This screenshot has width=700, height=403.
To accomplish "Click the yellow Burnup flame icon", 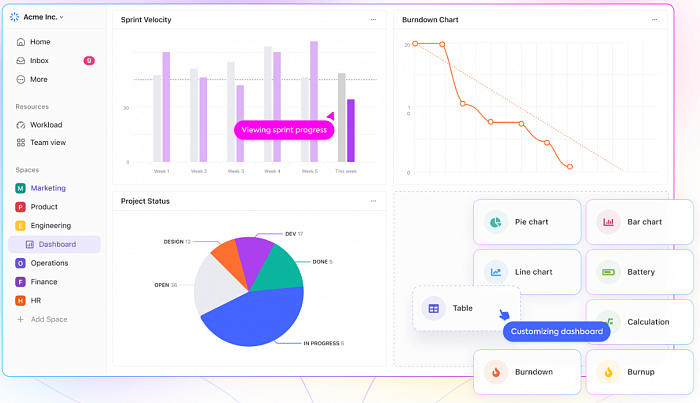I will click(x=608, y=372).
